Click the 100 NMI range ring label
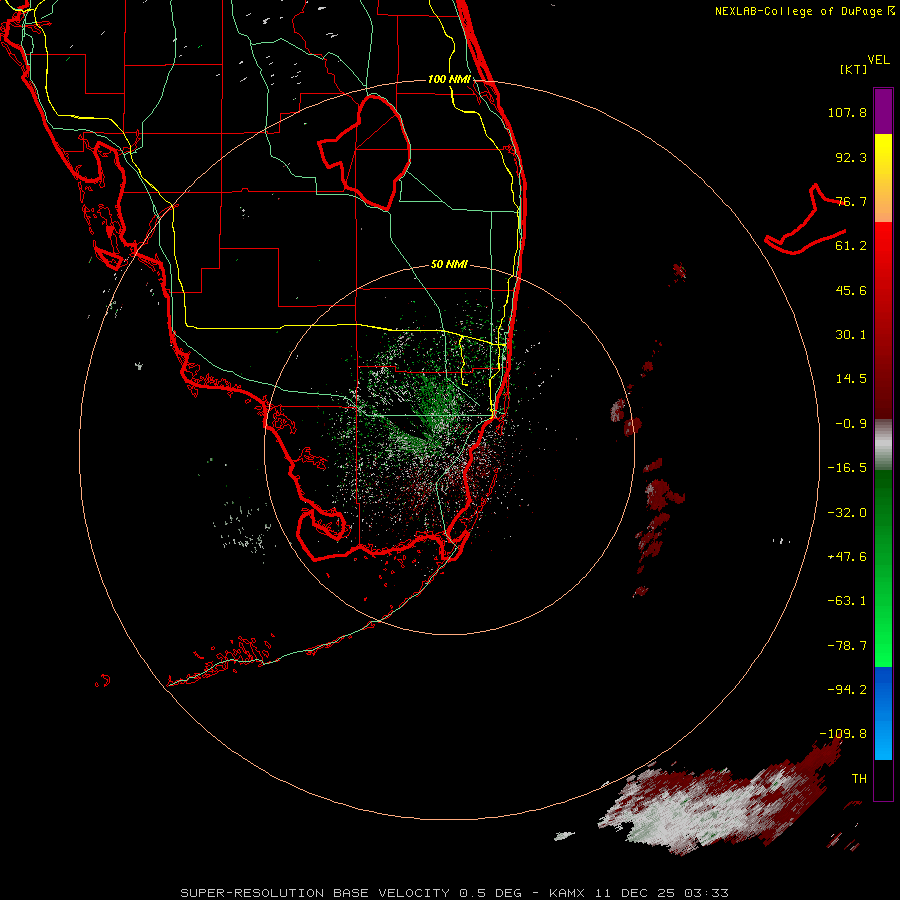The height and width of the screenshot is (900, 900). (x=449, y=79)
